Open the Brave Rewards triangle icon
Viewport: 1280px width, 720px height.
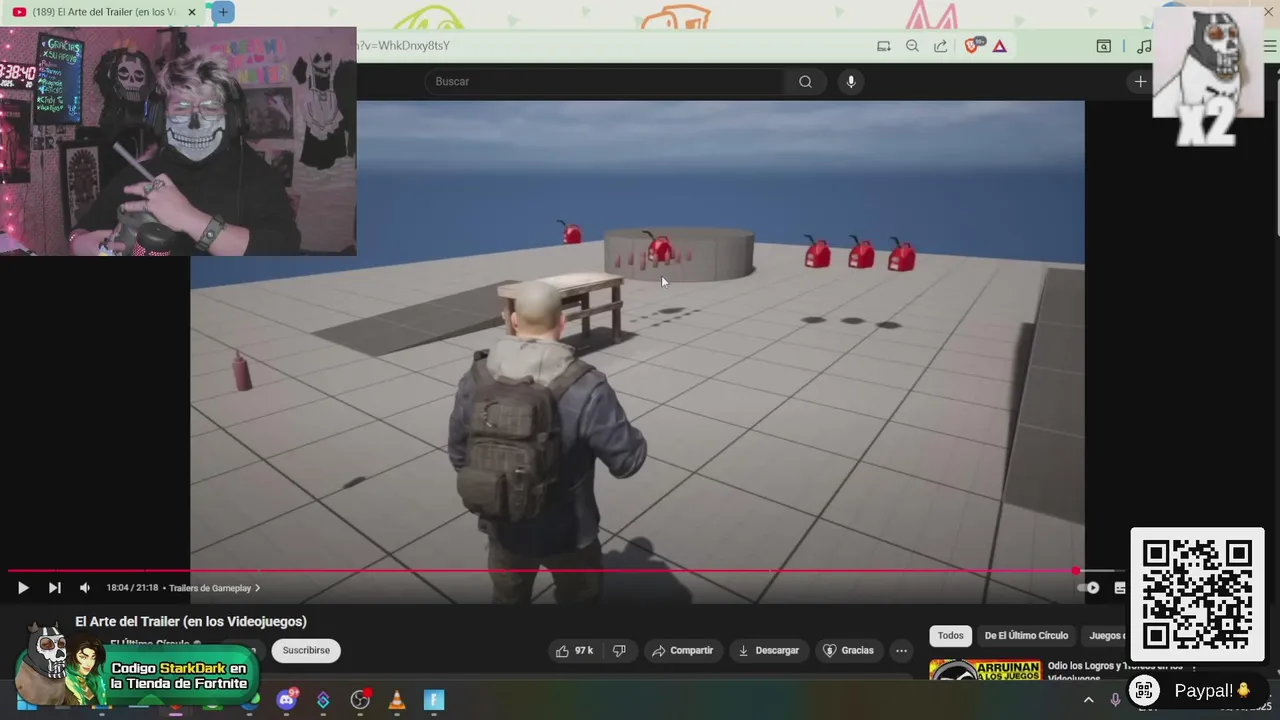coord(999,46)
